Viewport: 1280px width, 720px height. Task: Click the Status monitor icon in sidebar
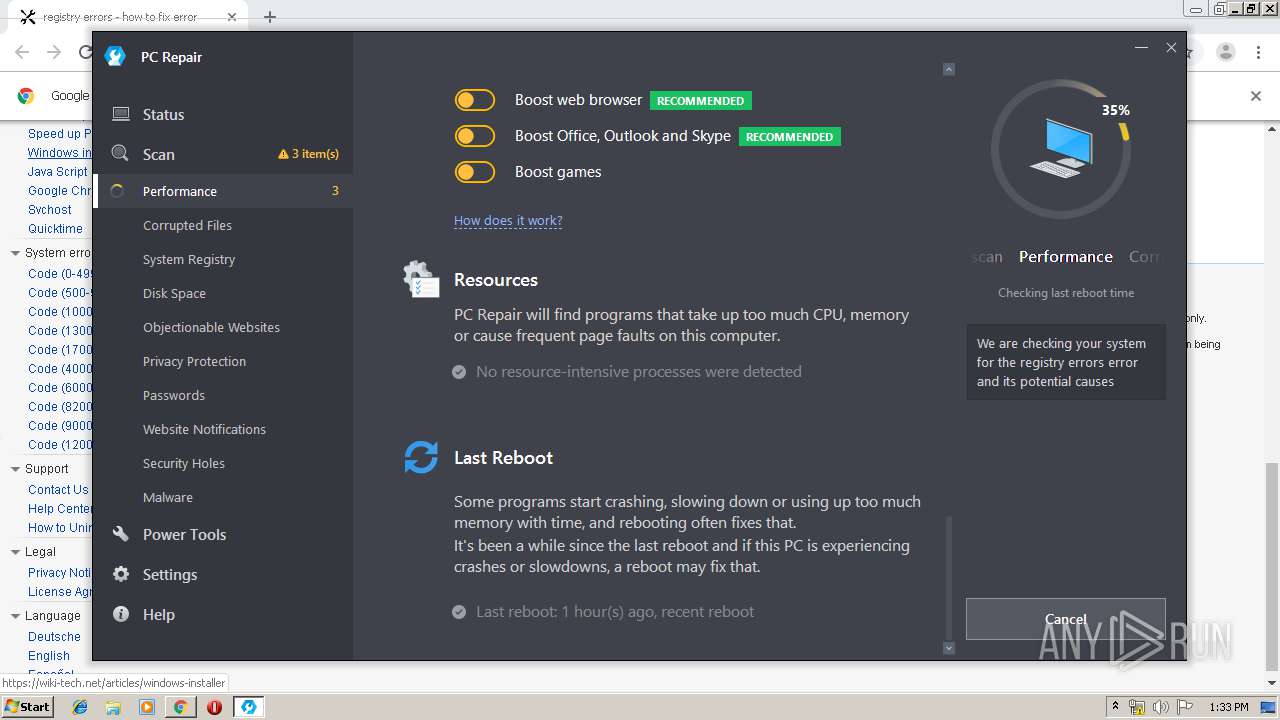coord(121,114)
